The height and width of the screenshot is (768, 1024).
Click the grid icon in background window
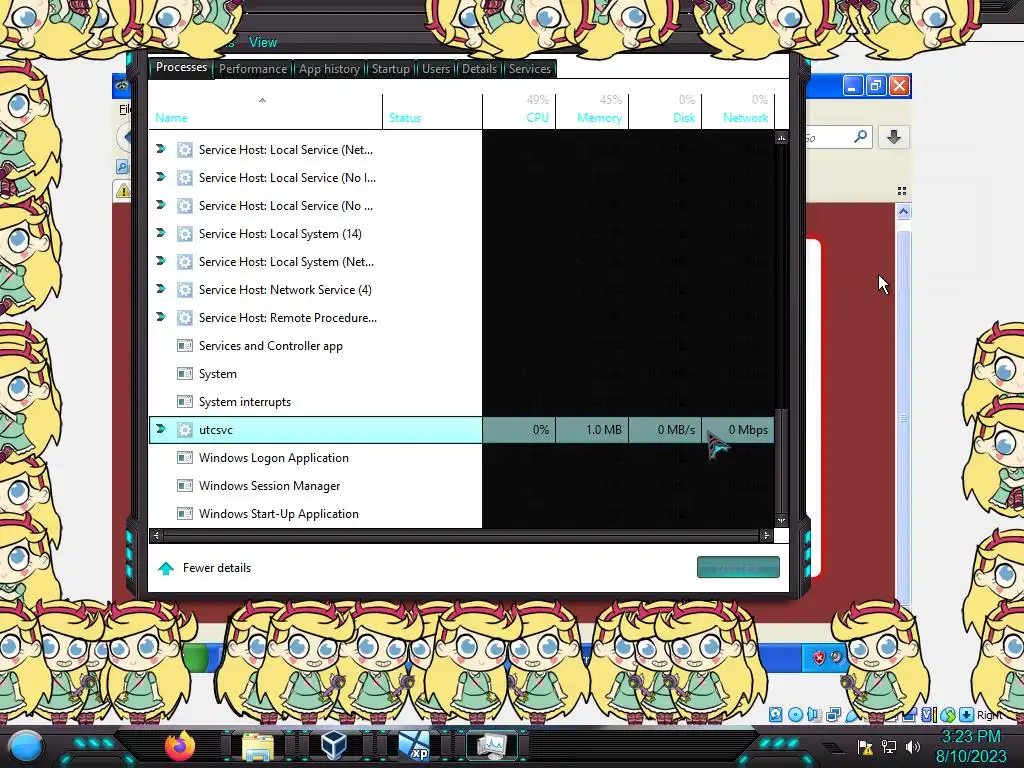pyautogui.click(x=902, y=191)
